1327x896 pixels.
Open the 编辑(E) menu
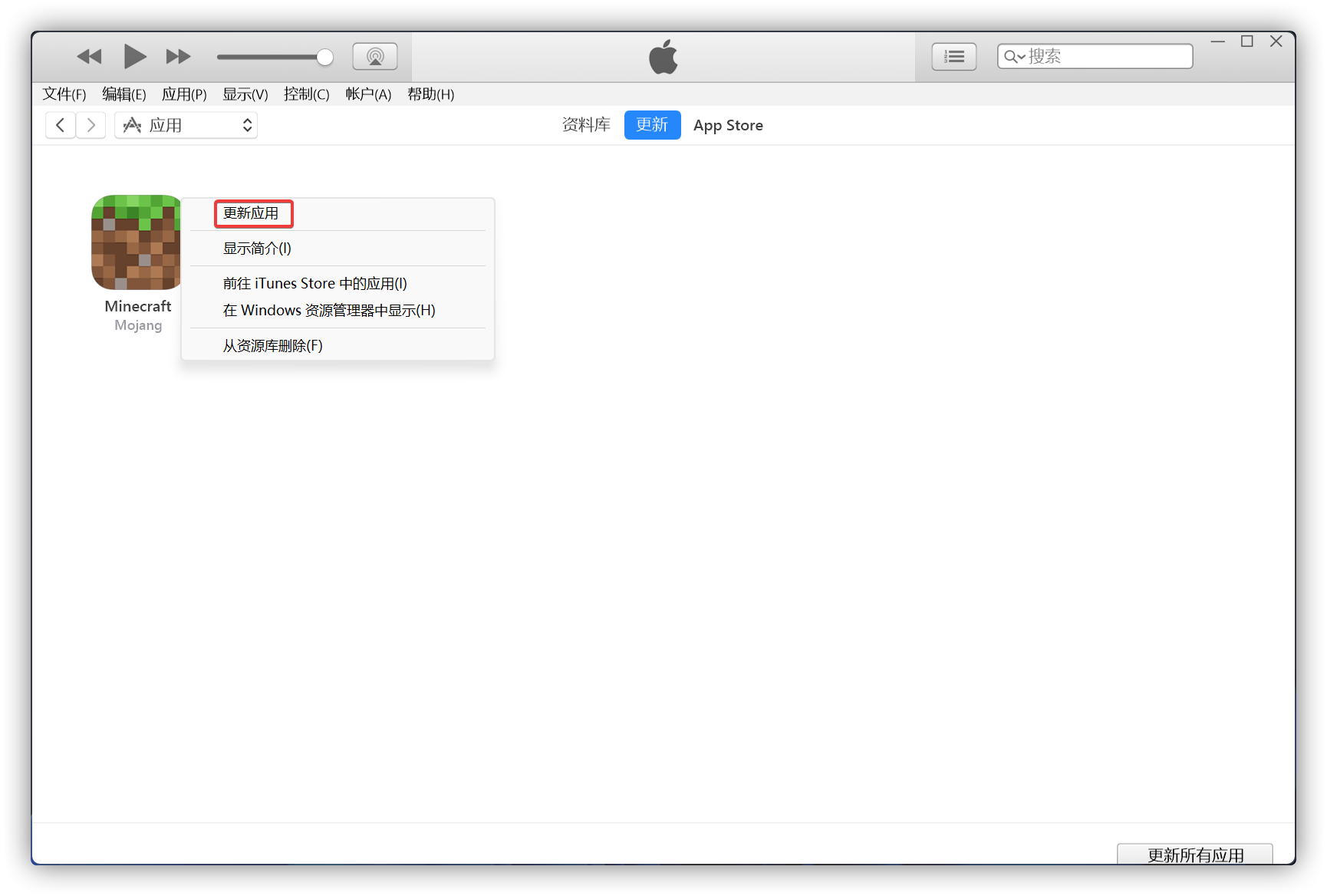tap(124, 94)
